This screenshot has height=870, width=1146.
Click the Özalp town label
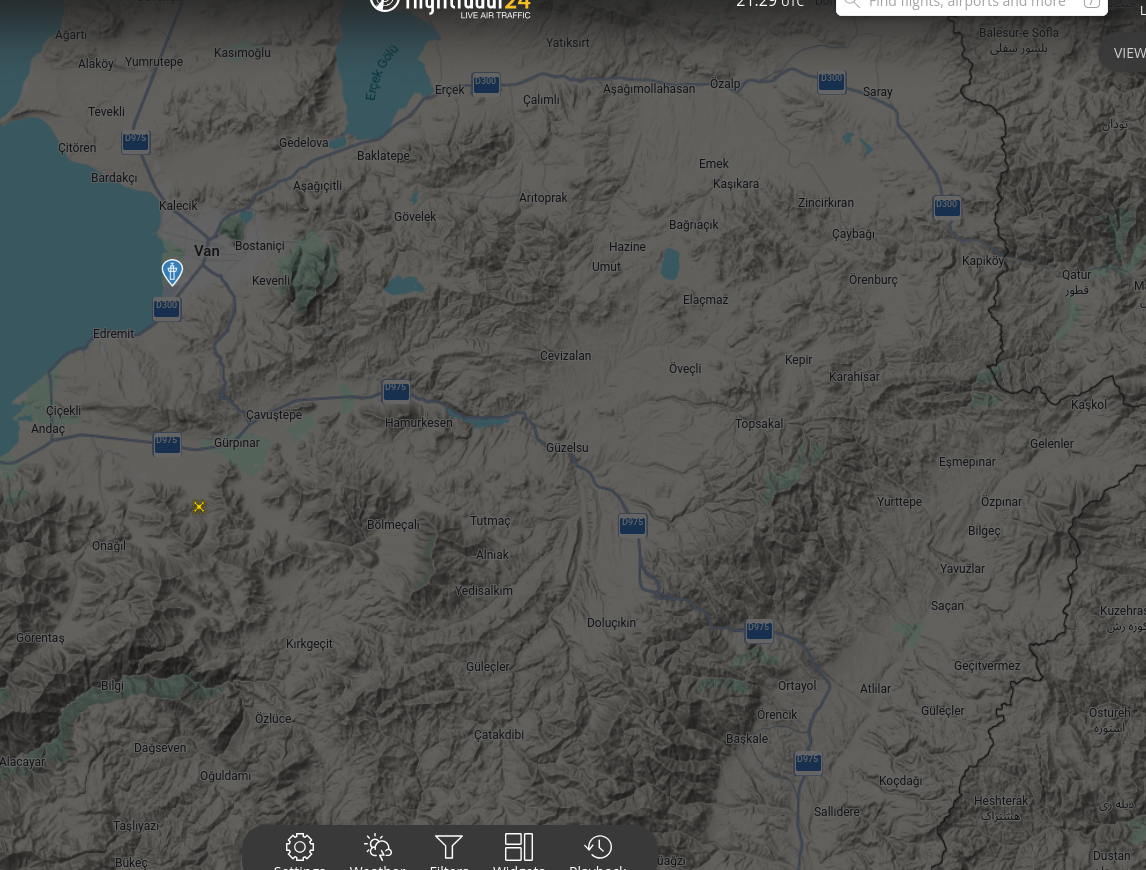[725, 83]
